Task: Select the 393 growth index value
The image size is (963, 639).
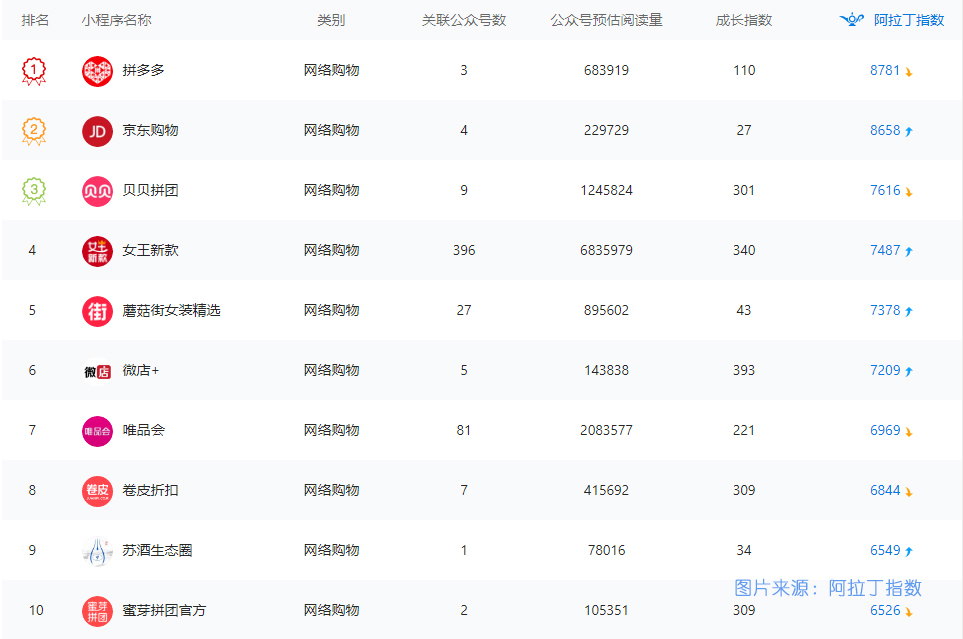Action: coord(744,370)
